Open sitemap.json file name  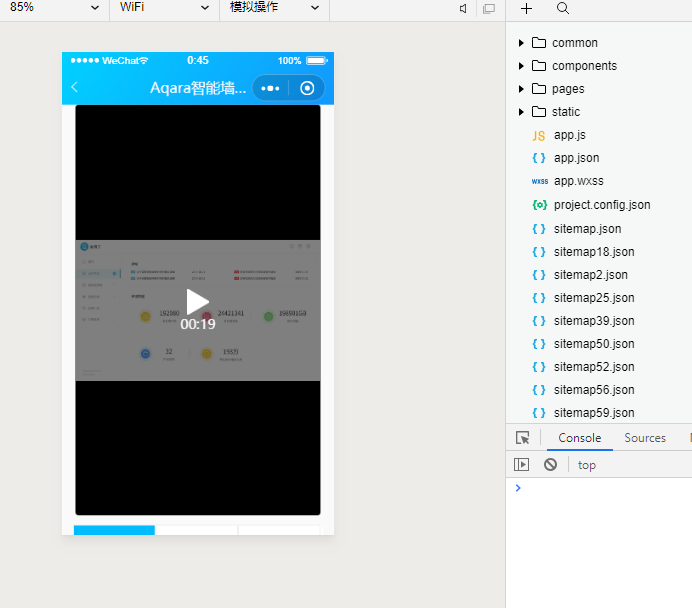pos(587,229)
